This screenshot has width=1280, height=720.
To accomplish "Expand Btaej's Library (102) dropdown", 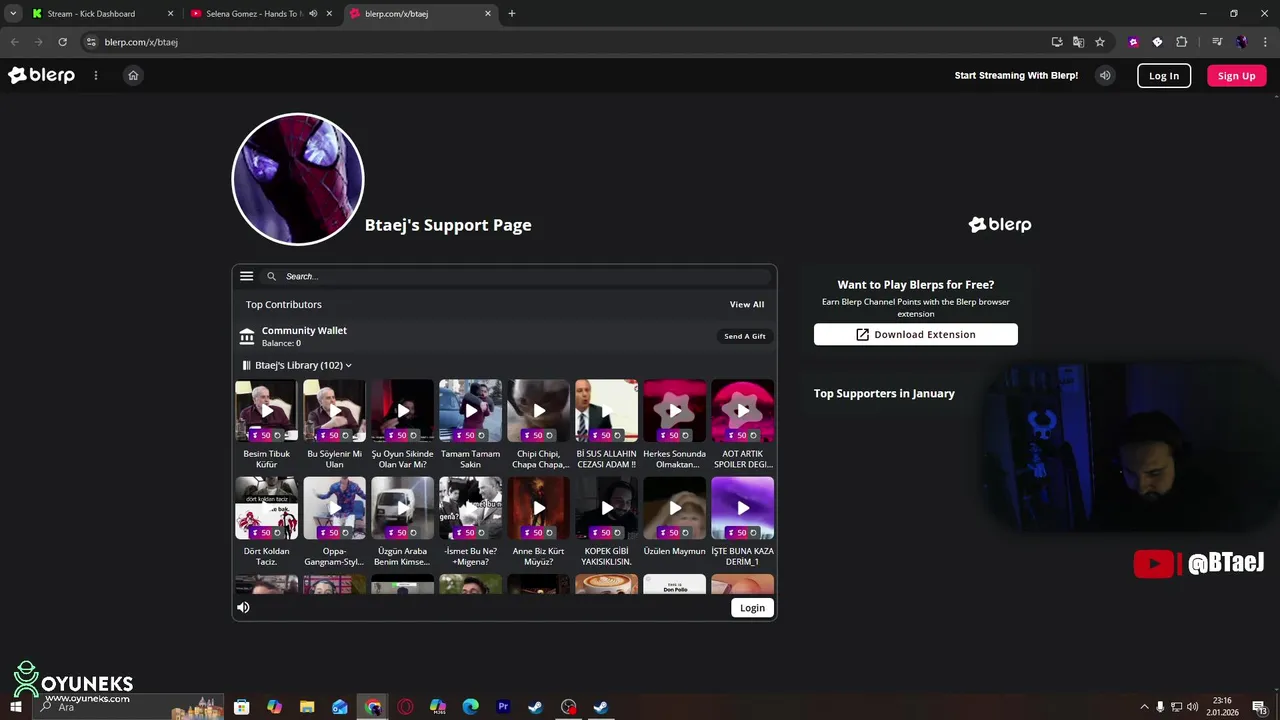I will point(297,365).
